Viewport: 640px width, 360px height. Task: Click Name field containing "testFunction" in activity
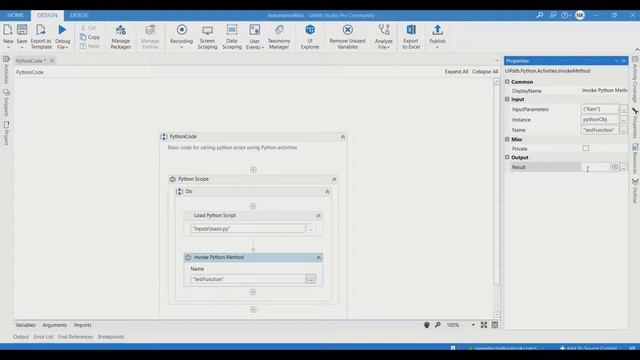point(248,279)
